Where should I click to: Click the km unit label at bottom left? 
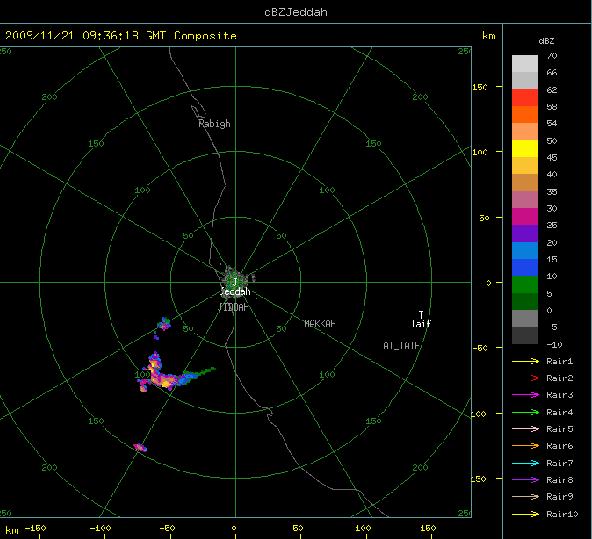[12, 530]
